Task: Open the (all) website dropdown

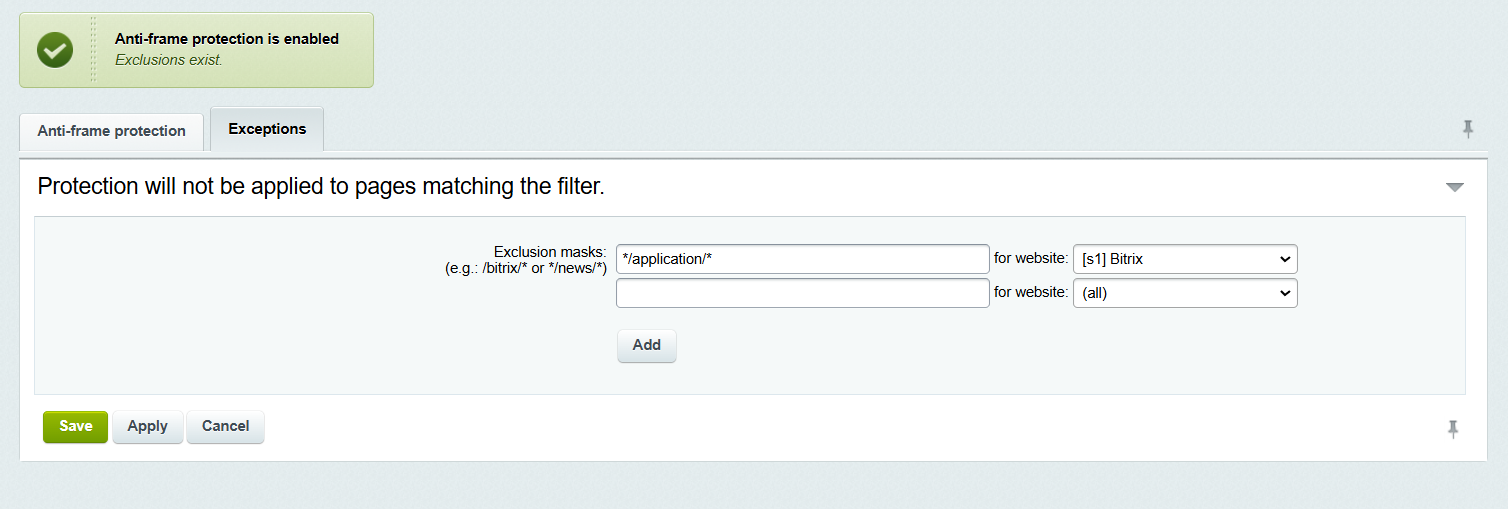Action: pyautogui.click(x=1184, y=293)
